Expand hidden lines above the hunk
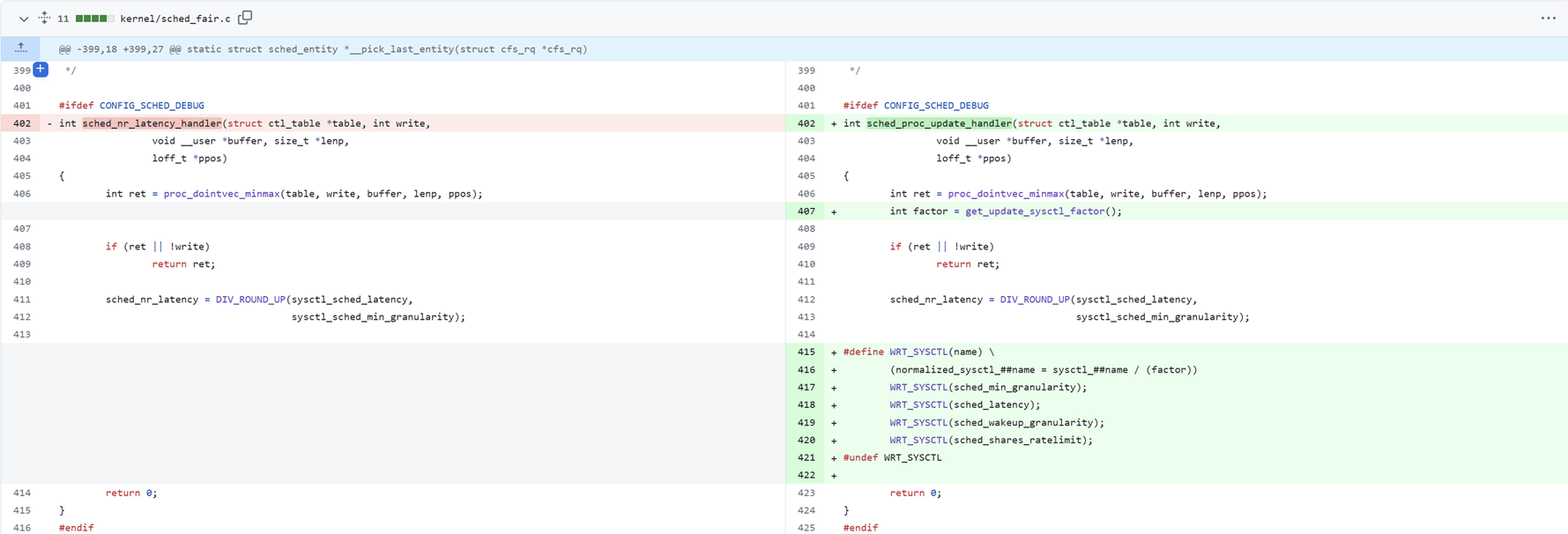 tap(20, 48)
